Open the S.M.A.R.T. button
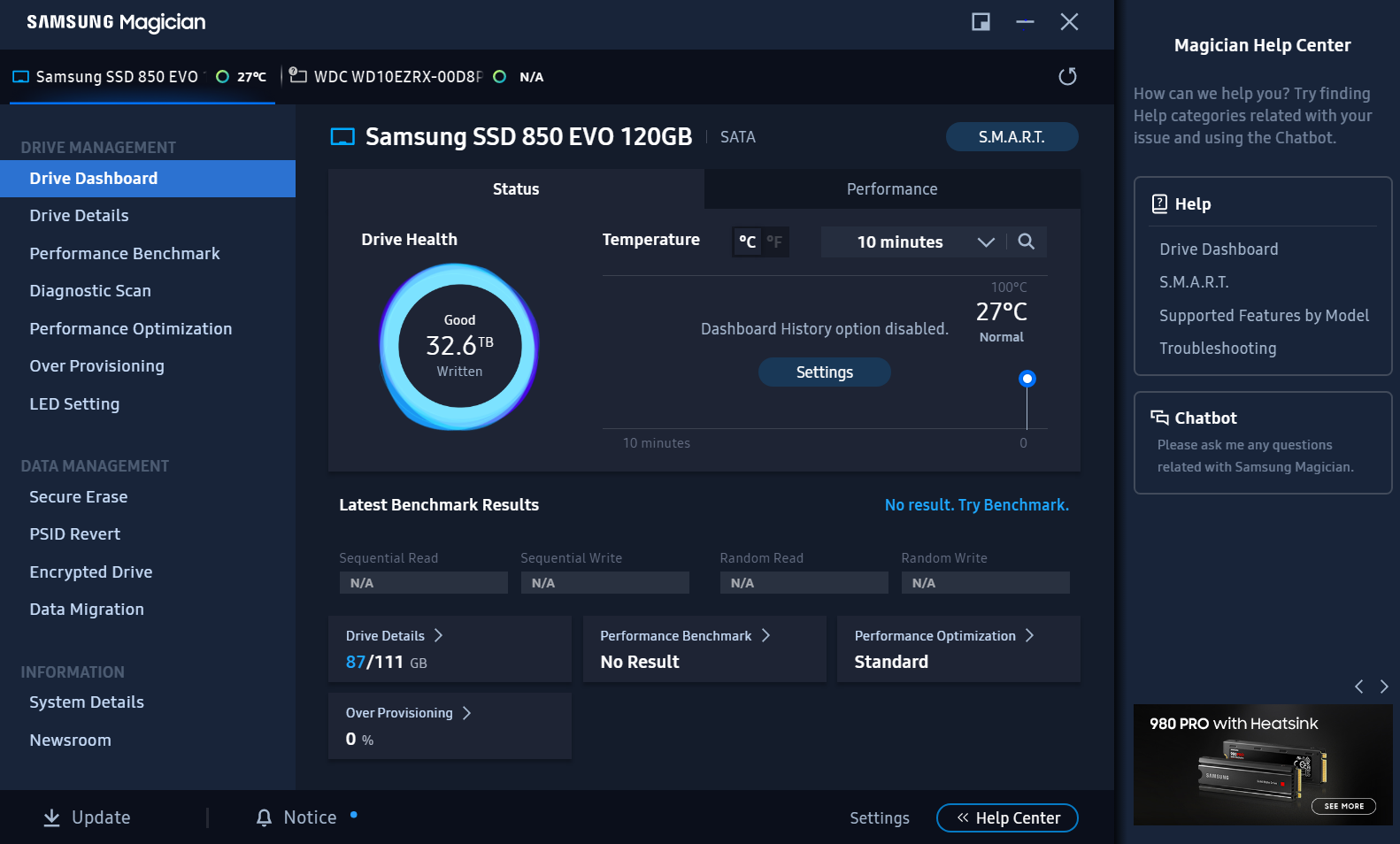 click(x=1012, y=137)
